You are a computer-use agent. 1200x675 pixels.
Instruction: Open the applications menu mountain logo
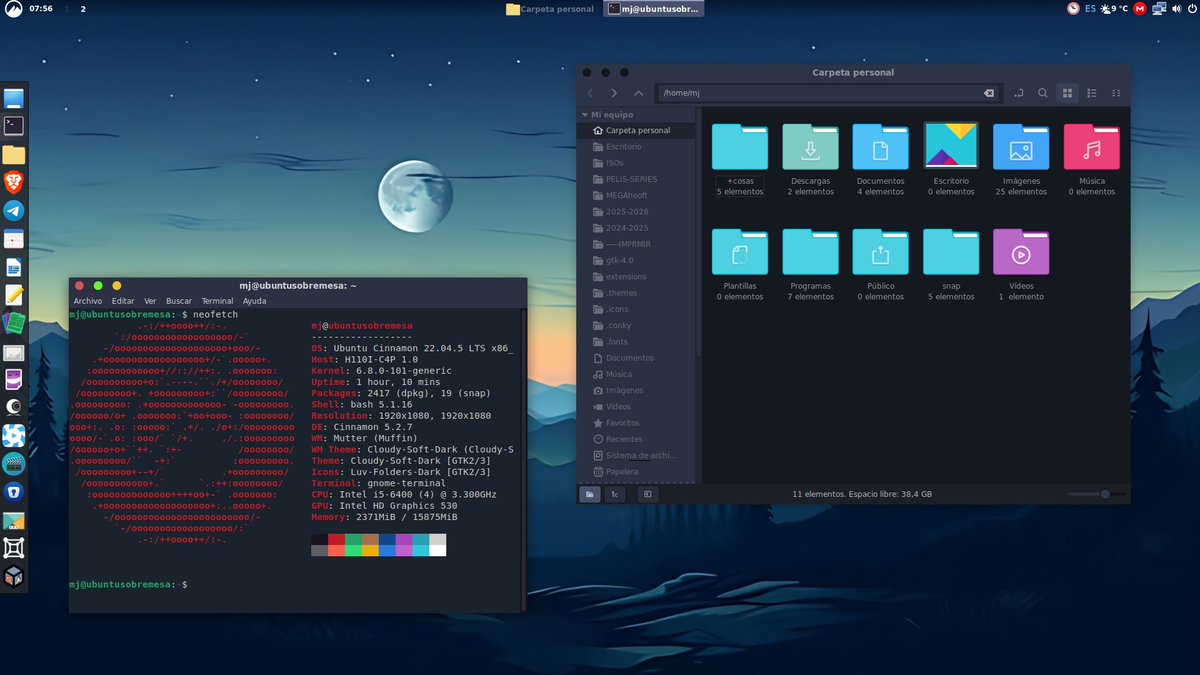coord(12,9)
